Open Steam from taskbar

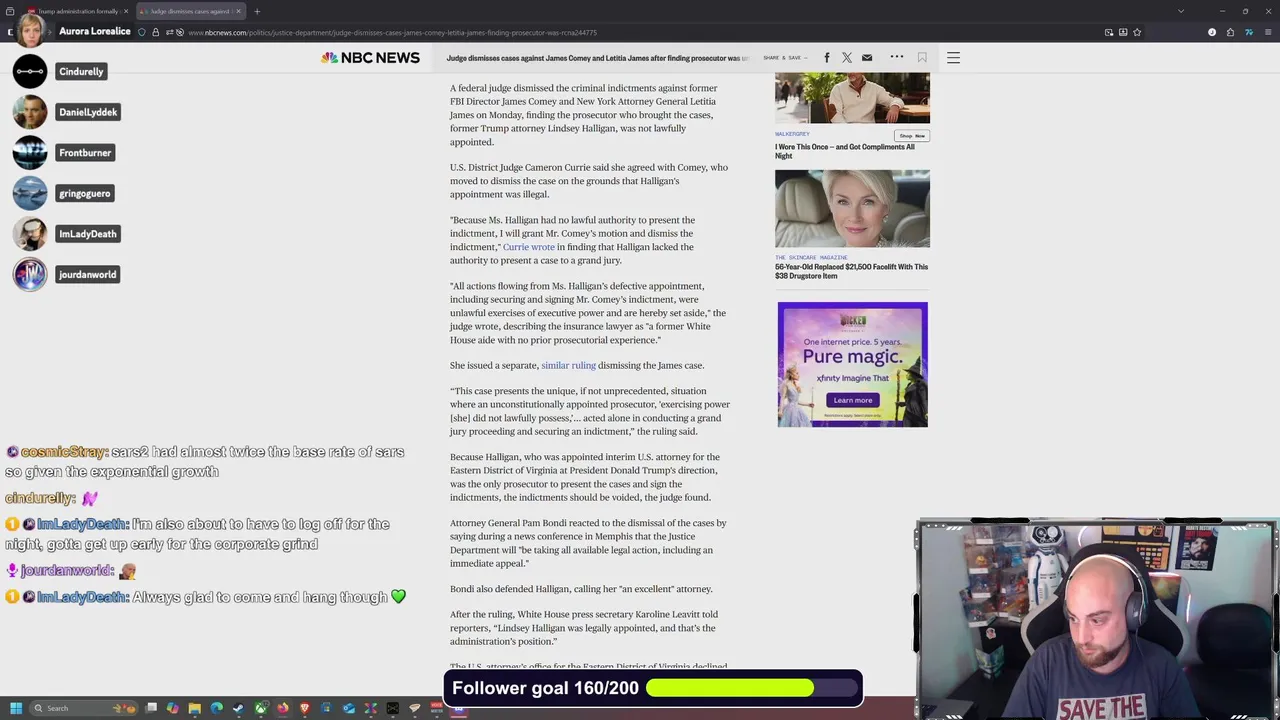[x=238, y=708]
